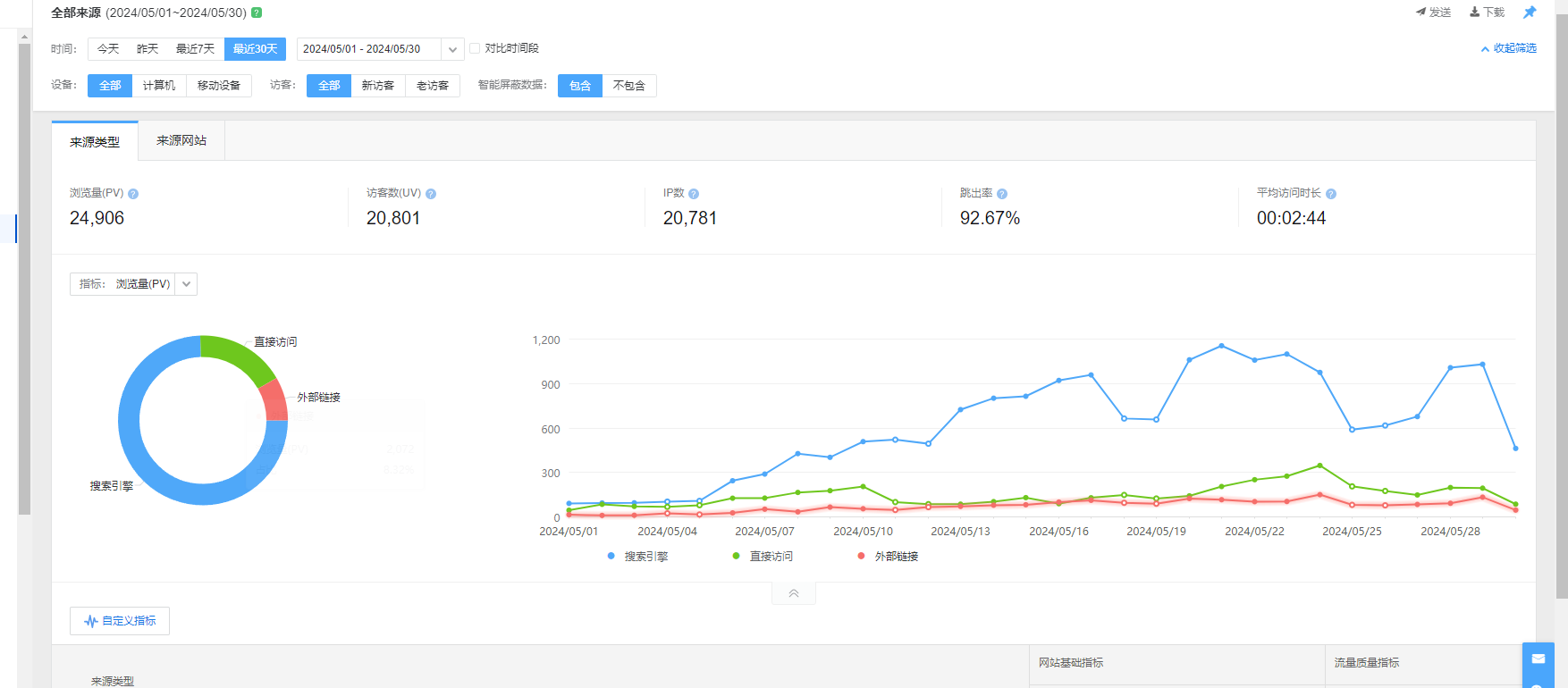Click help icon beside 访客数(UV)

[x=431, y=194]
